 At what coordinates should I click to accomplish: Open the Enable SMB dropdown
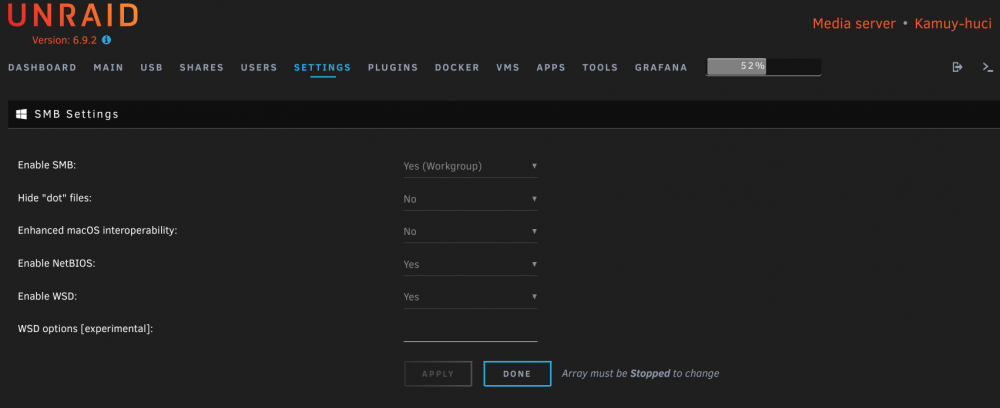coord(471,166)
